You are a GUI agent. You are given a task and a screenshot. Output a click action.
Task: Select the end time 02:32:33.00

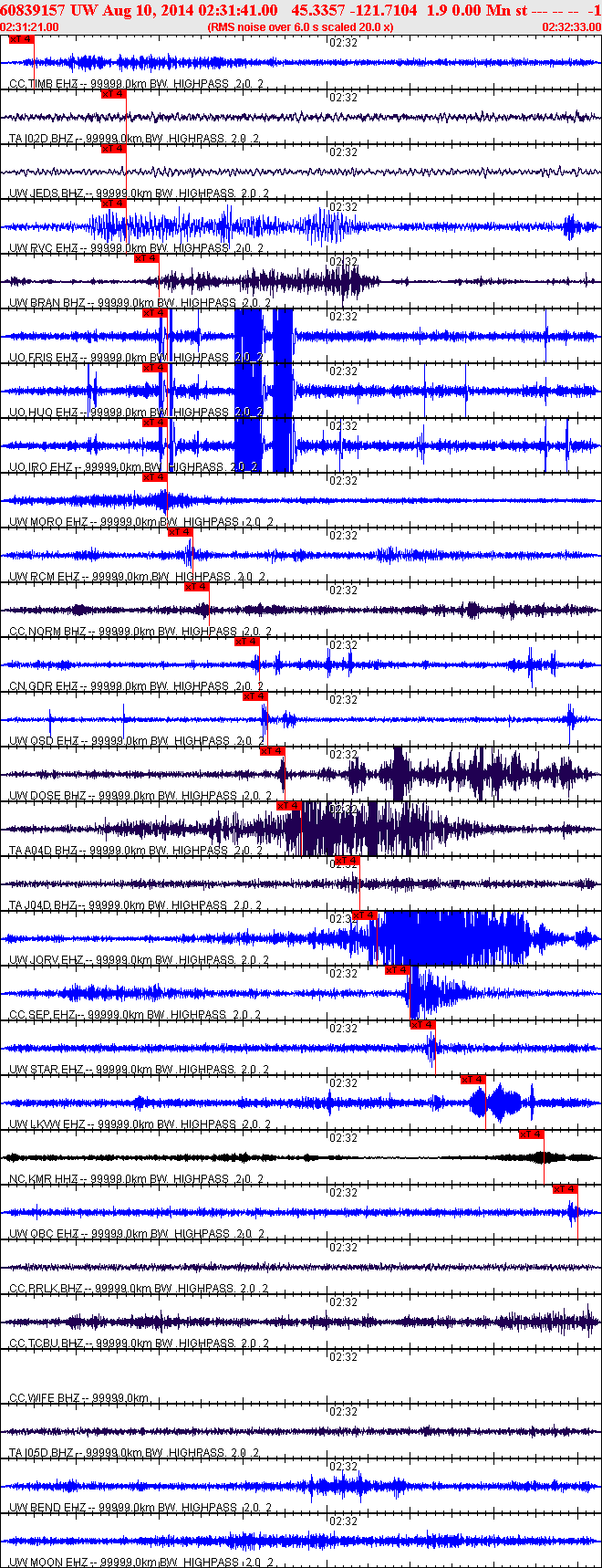(x=572, y=27)
